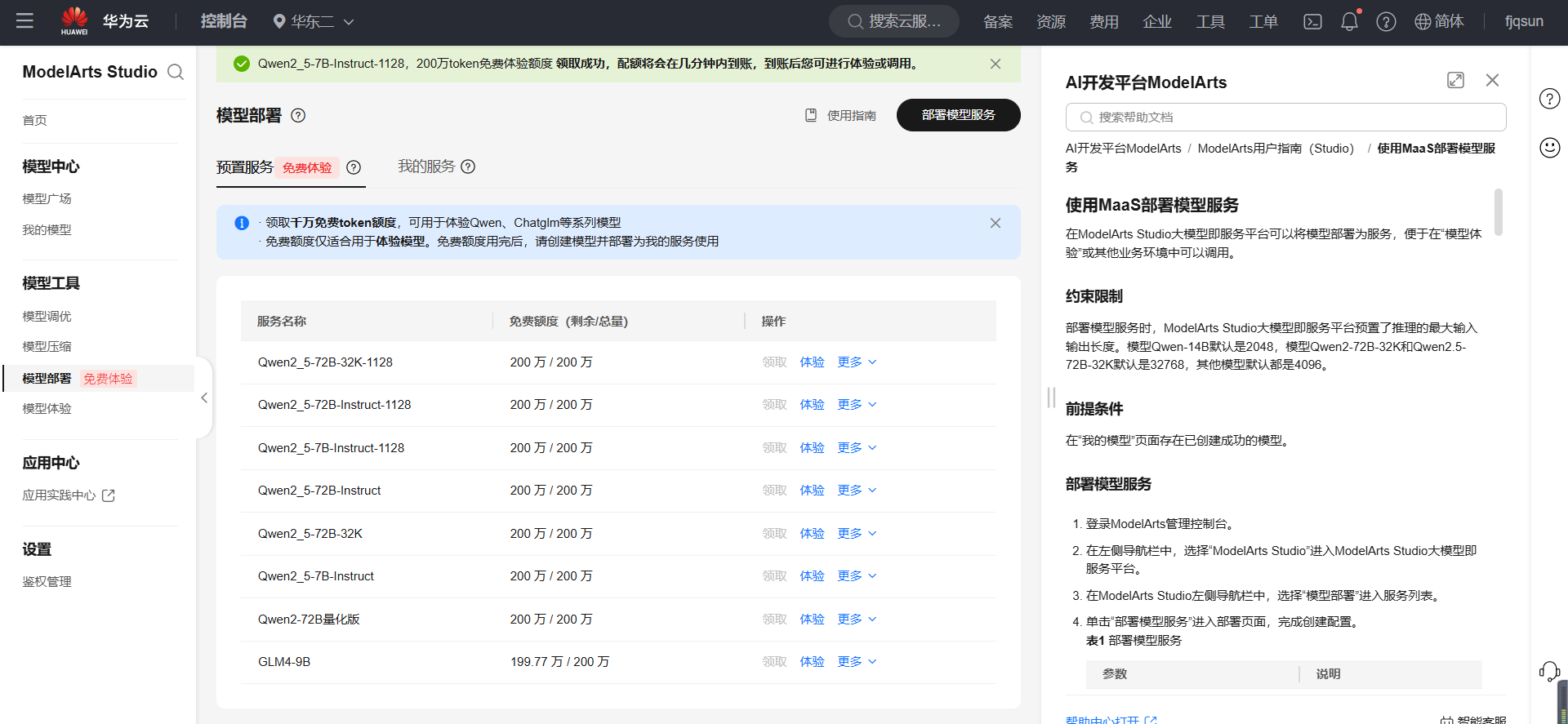Expand 更多 for GLM4-9B

pos(857,661)
